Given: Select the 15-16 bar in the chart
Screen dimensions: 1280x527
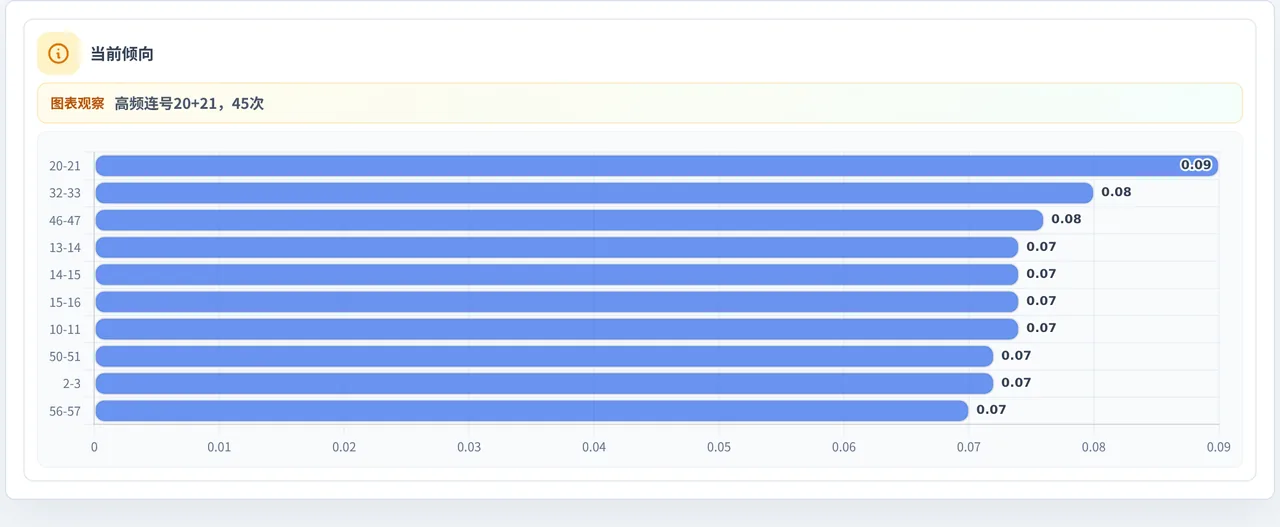Looking at the screenshot, I should tap(557, 301).
